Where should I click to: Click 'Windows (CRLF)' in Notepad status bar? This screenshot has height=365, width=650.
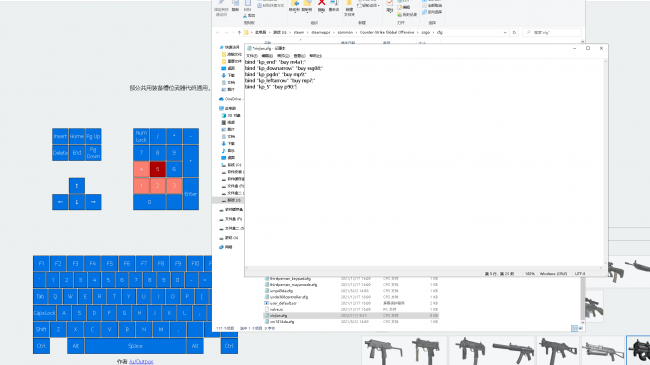(x=553, y=274)
